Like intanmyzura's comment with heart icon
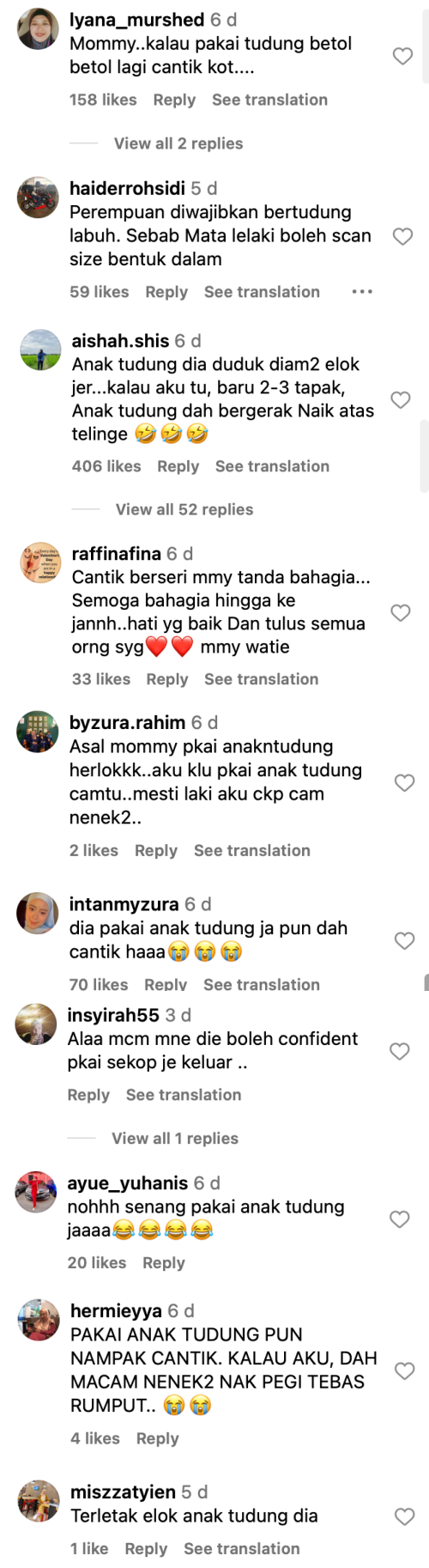The image size is (429, 1568). coord(404,940)
